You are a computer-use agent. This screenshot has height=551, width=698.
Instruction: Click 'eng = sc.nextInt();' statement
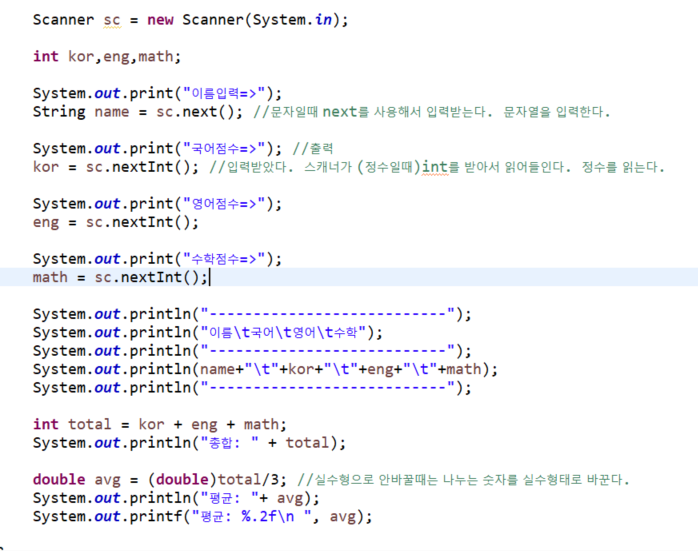pyautogui.click(x=116, y=222)
